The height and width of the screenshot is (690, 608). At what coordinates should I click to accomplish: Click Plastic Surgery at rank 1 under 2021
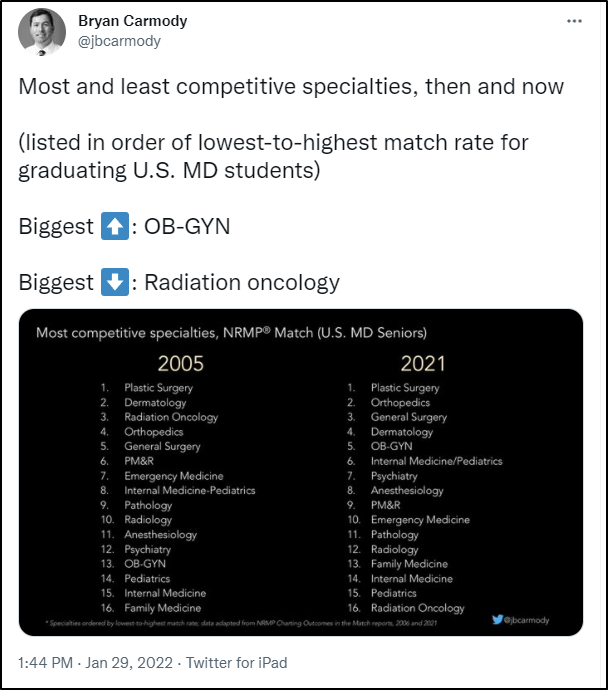click(x=405, y=388)
